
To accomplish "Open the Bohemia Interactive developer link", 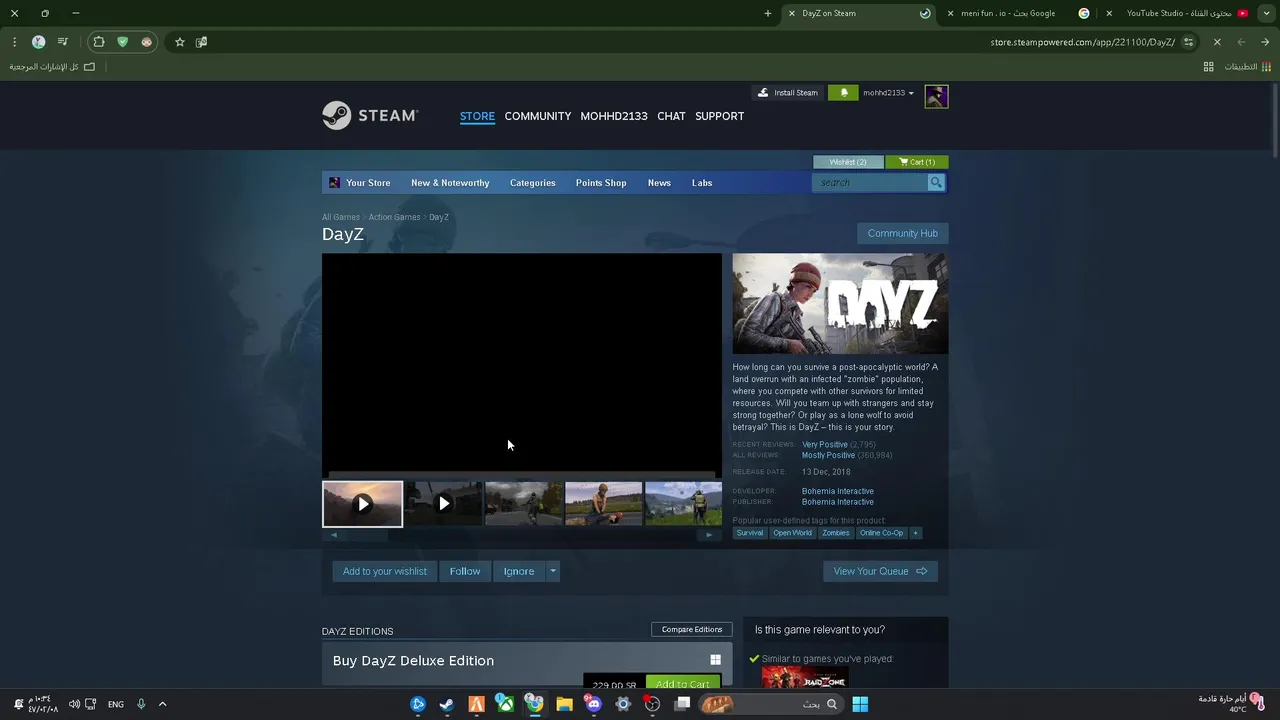I will tap(838, 491).
